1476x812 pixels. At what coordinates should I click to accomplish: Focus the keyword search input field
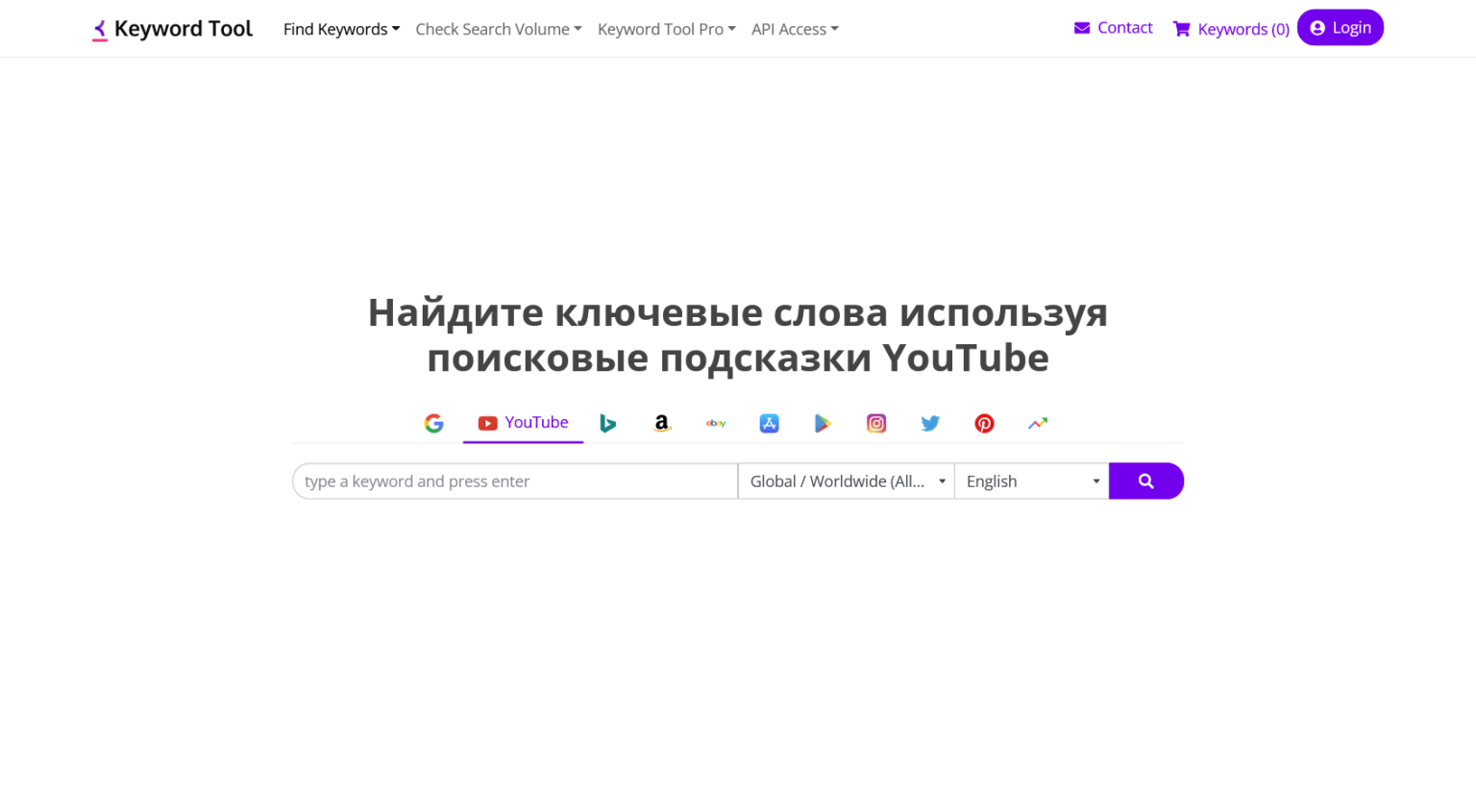pyautogui.click(x=515, y=481)
